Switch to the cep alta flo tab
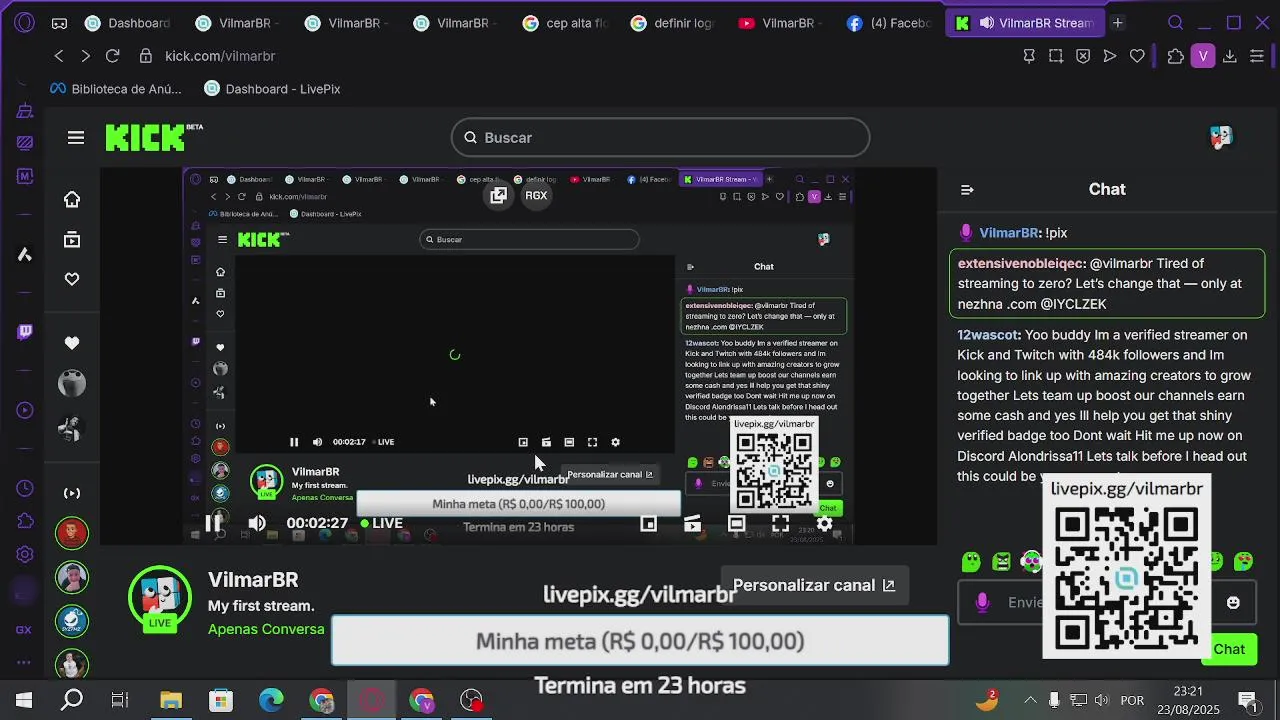The width and height of the screenshot is (1280, 720). [565, 22]
